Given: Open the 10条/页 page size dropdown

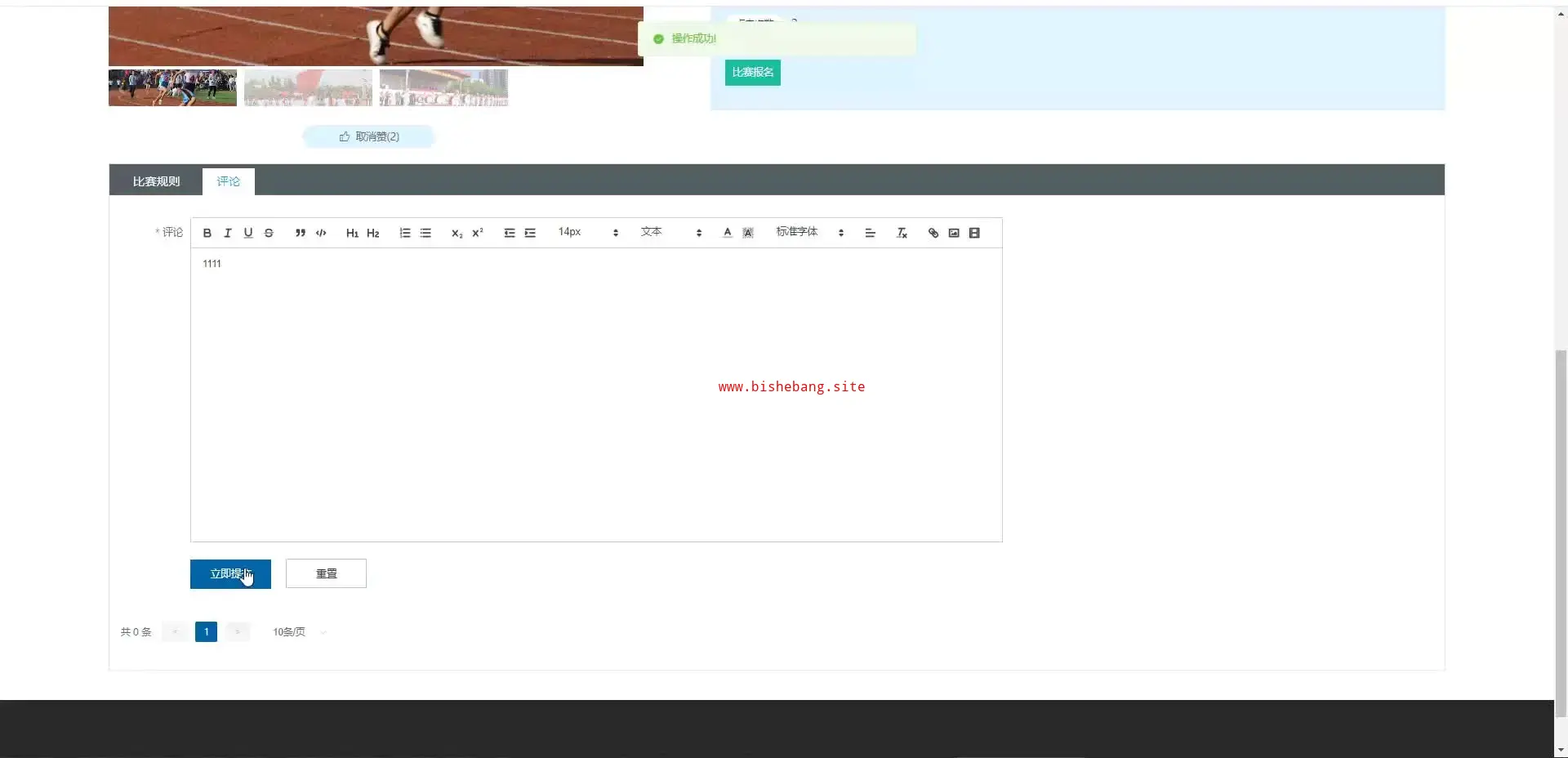Looking at the screenshot, I should click(x=299, y=632).
